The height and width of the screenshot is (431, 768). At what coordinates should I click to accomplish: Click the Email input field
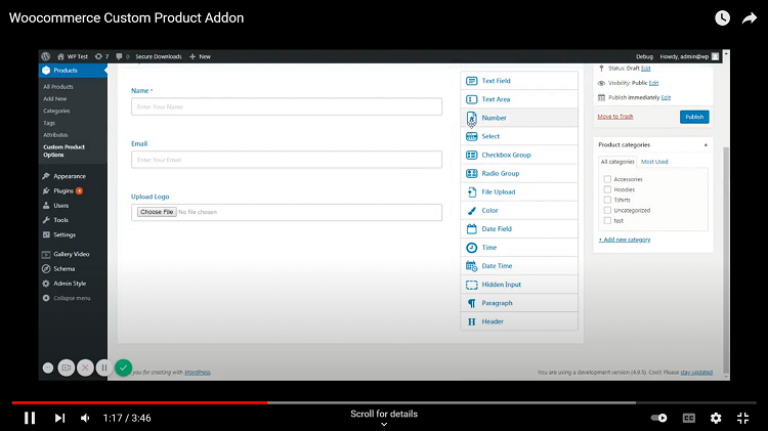(286, 160)
